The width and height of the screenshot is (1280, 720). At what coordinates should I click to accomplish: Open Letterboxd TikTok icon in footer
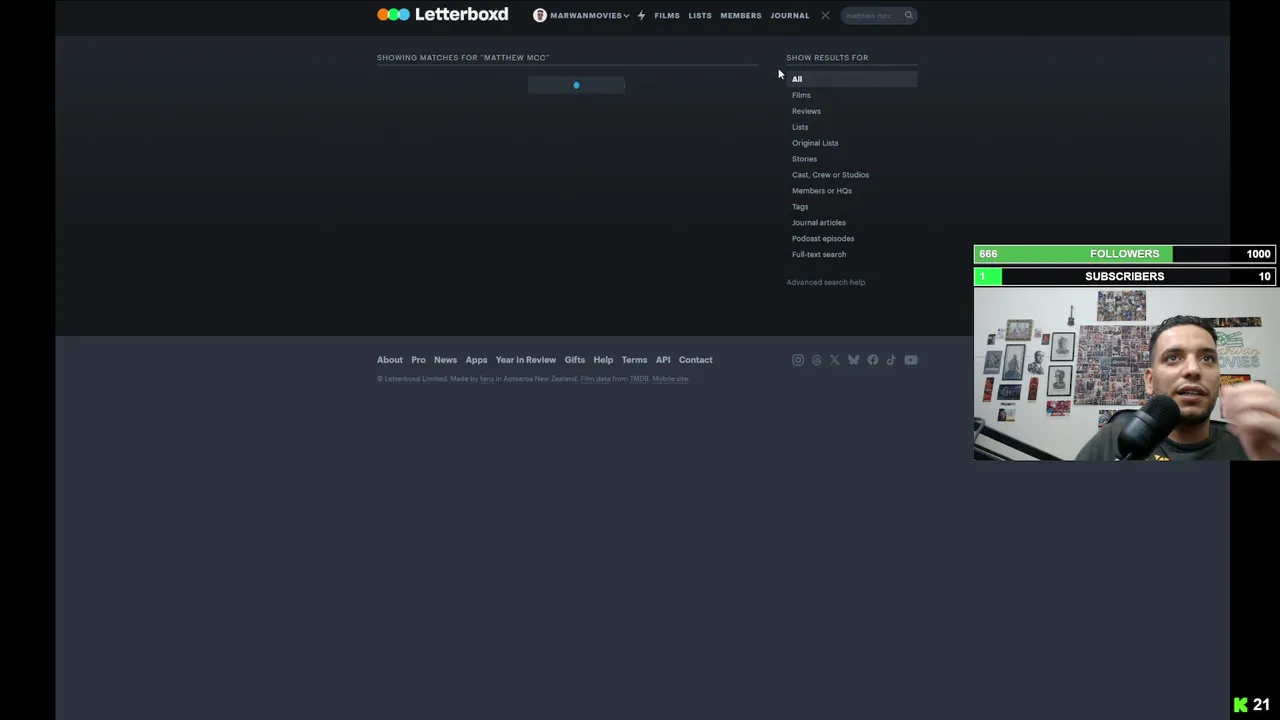click(891, 360)
